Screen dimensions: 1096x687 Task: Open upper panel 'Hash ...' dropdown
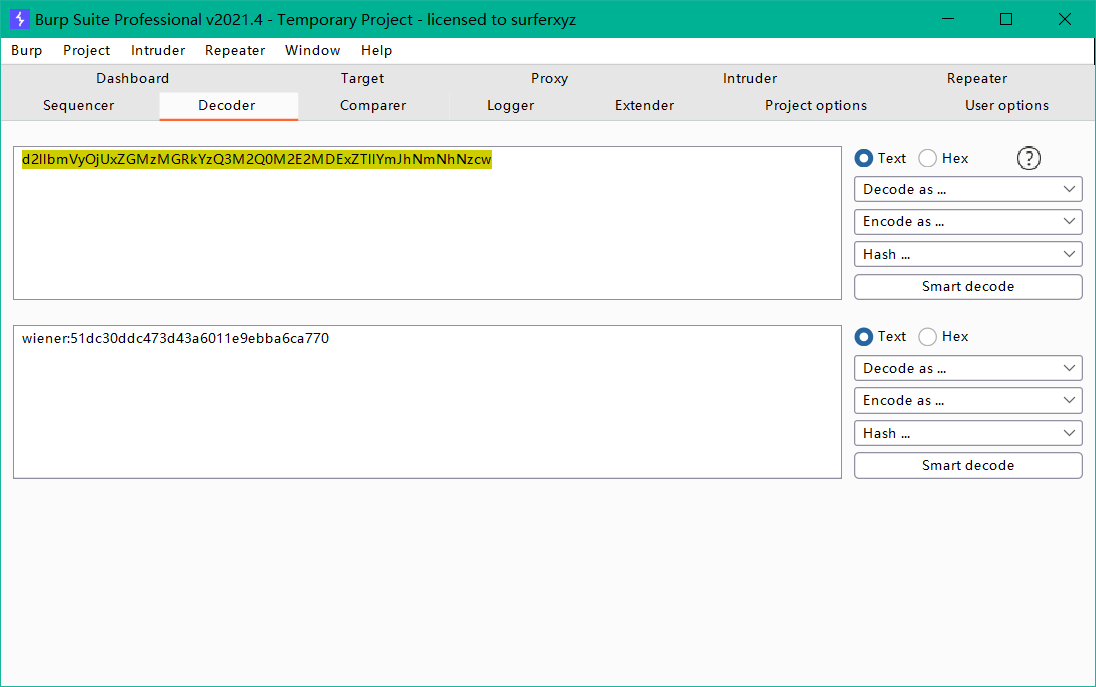[968, 254]
